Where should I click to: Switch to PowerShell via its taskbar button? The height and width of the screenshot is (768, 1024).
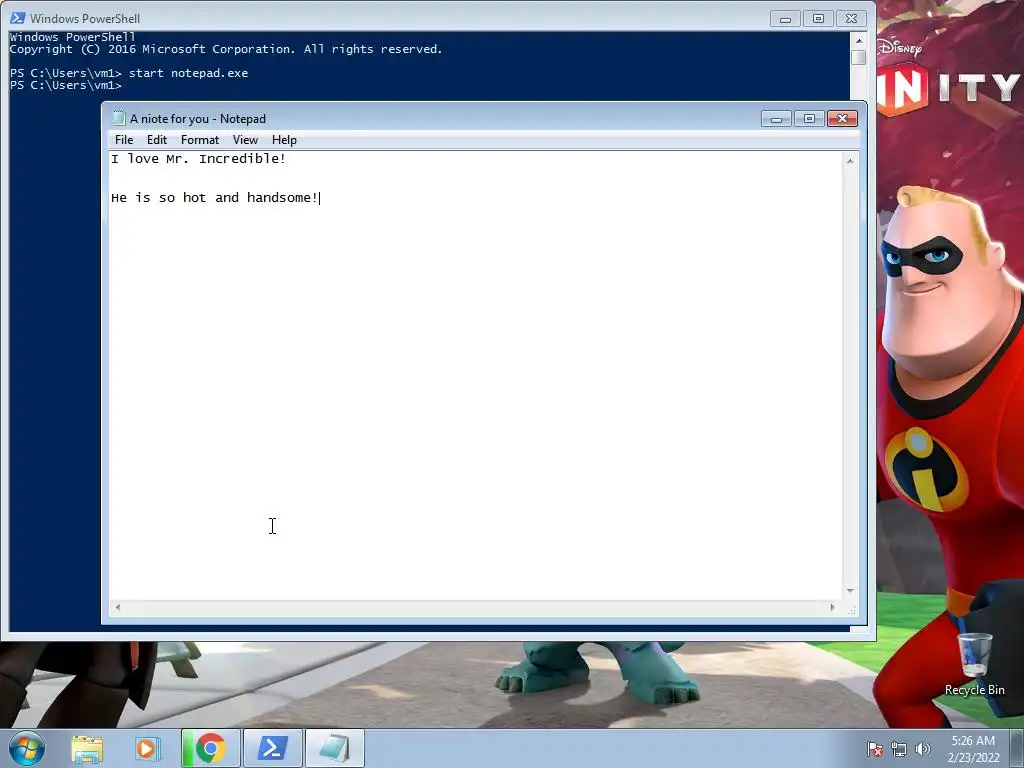point(272,748)
